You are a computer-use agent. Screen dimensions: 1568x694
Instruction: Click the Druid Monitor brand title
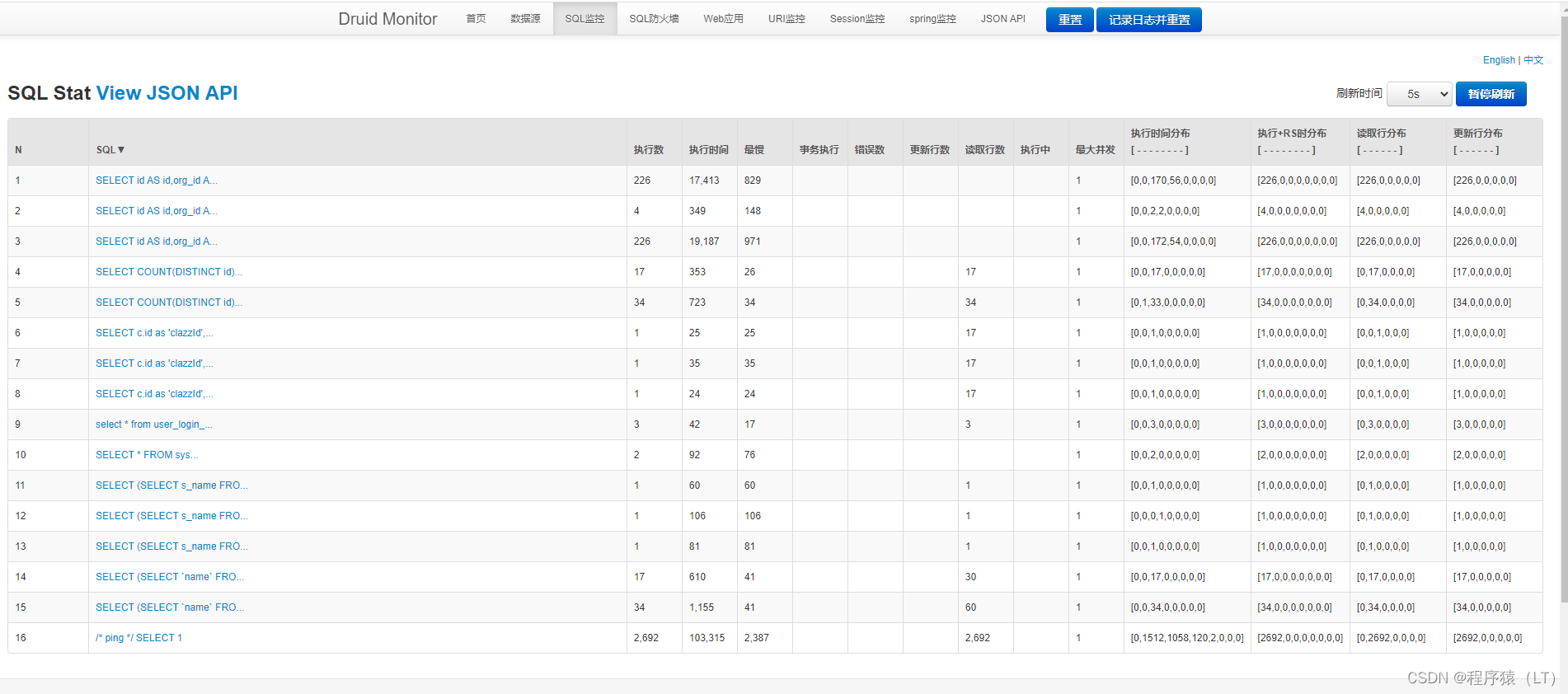pyautogui.click(x=387, y=19)
